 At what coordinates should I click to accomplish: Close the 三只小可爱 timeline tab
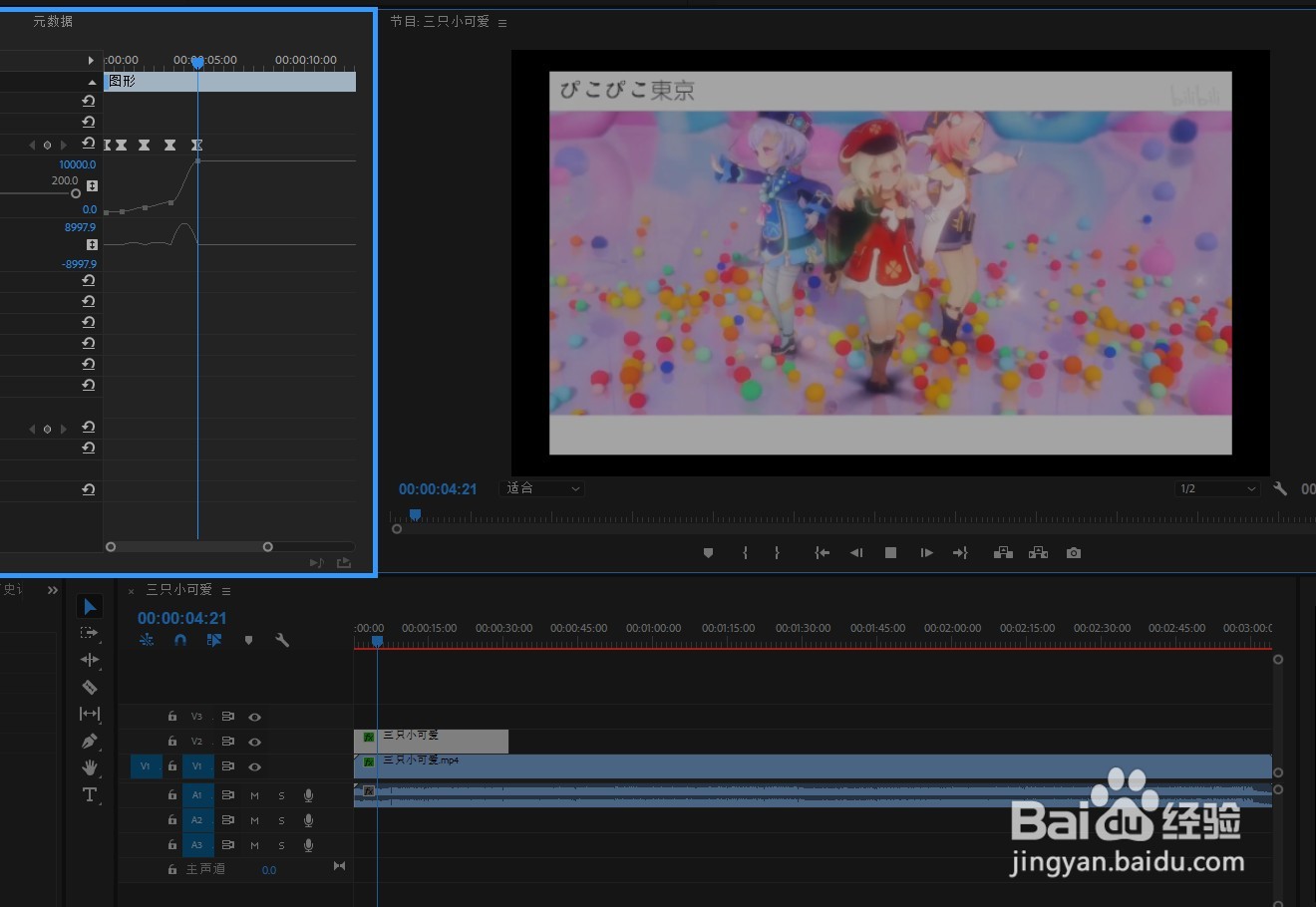pos(131,591)
